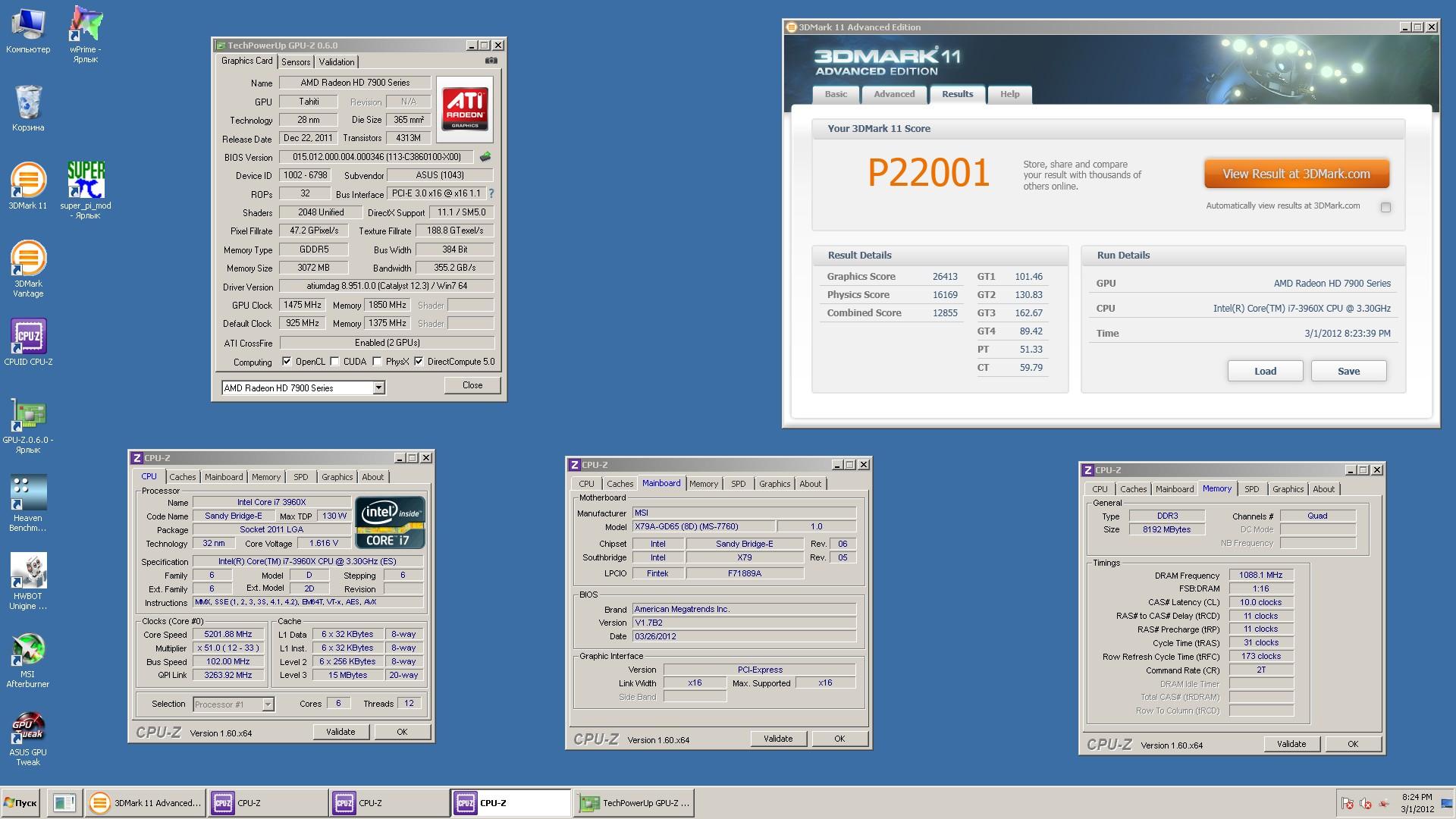Open Advanced tab in 3DMark 11

point(894,94)
